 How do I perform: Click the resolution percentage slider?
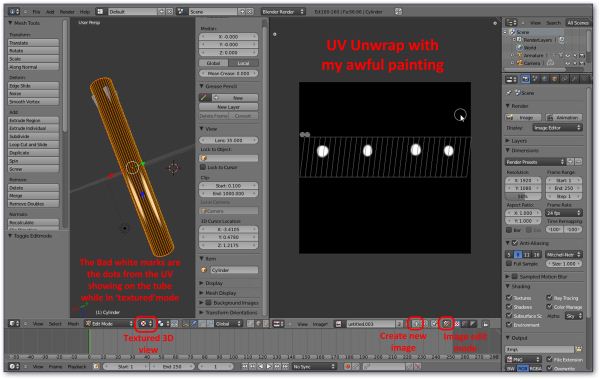523,196
